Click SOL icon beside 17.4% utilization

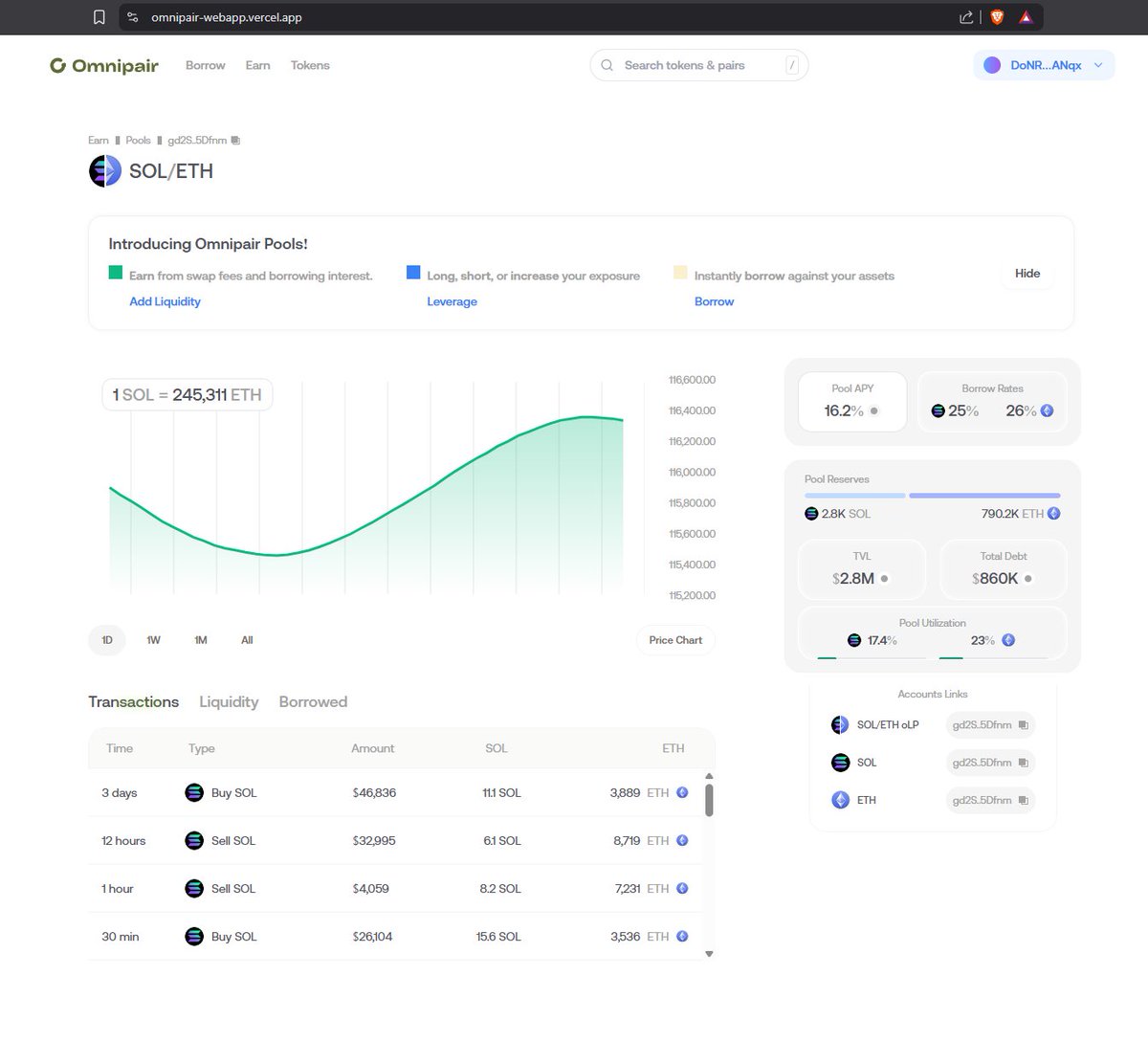[854, 640]
